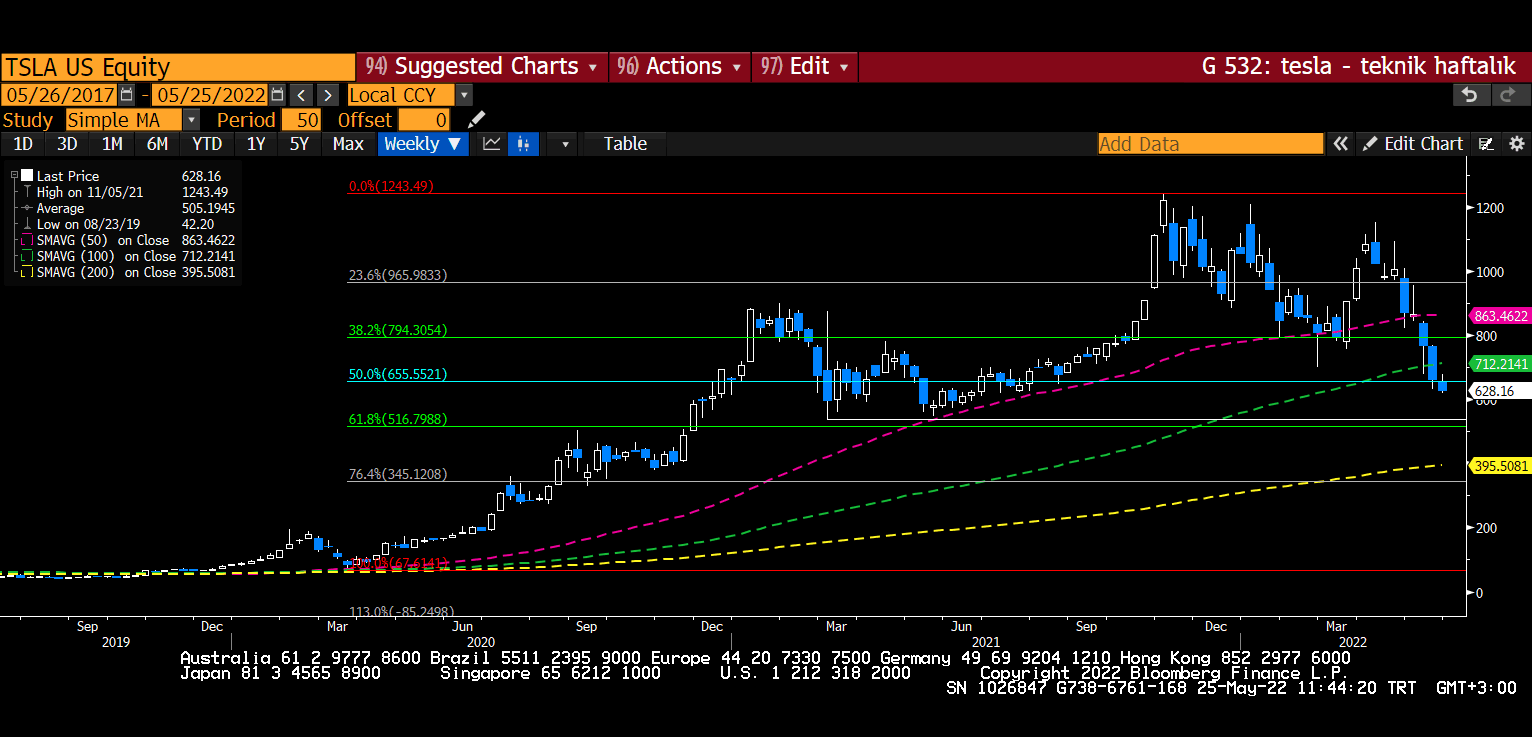Click the undo arrow icon
This screenshot has width=1532, height=737.
1470,94
